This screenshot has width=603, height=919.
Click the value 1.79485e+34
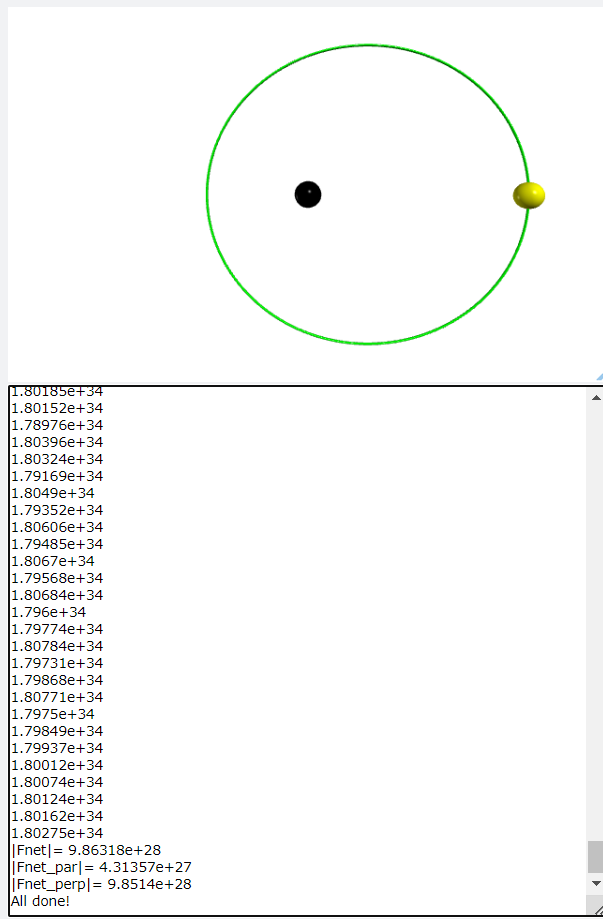(57, 544)
